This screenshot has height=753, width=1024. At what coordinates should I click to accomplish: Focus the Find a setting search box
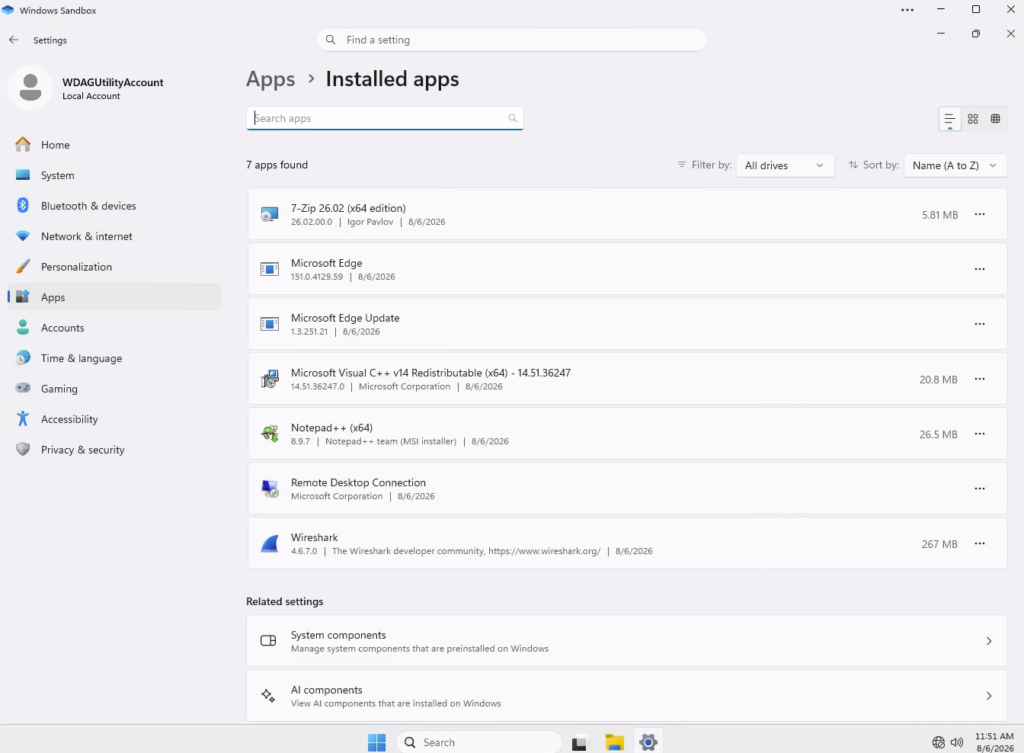pyautogui.click(x=511, y=40)
